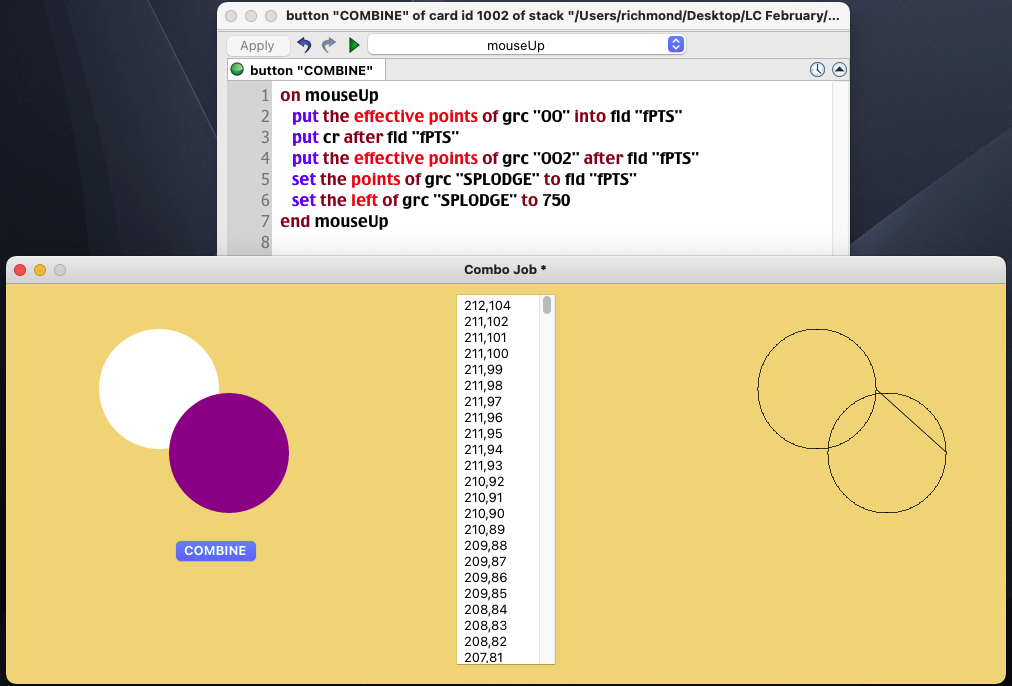Click the round up-arrow icon beside the clock
This screenshot has width=1012, height=686.
point(839,70)
